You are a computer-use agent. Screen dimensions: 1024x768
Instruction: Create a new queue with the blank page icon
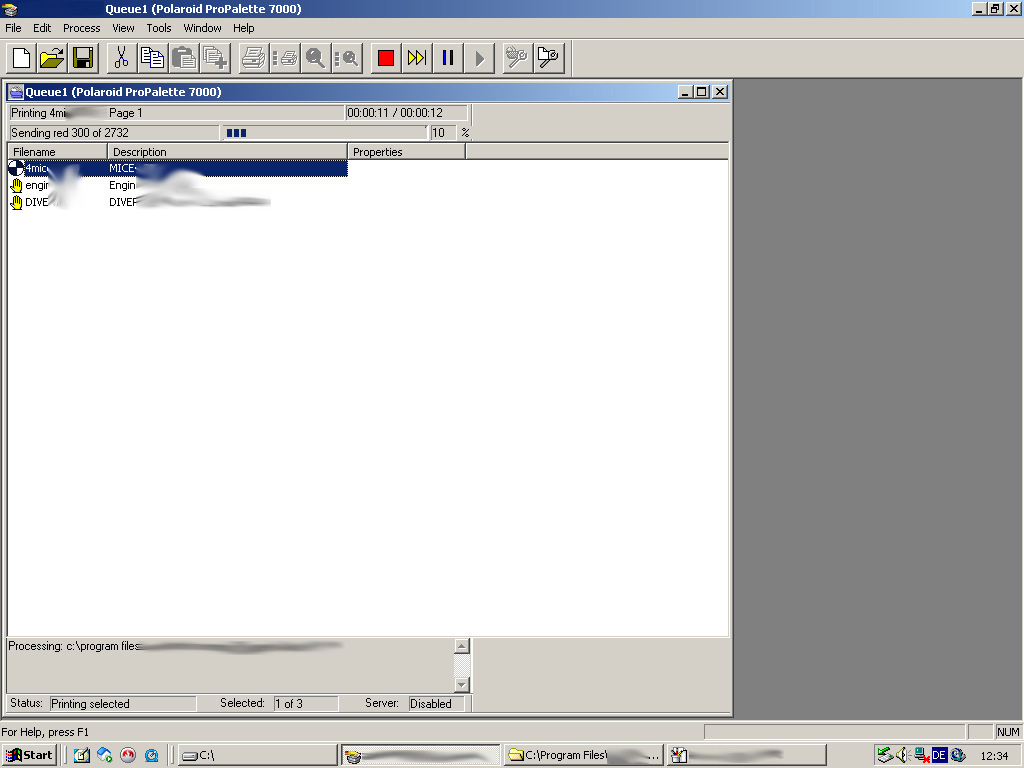pos(22,58)
